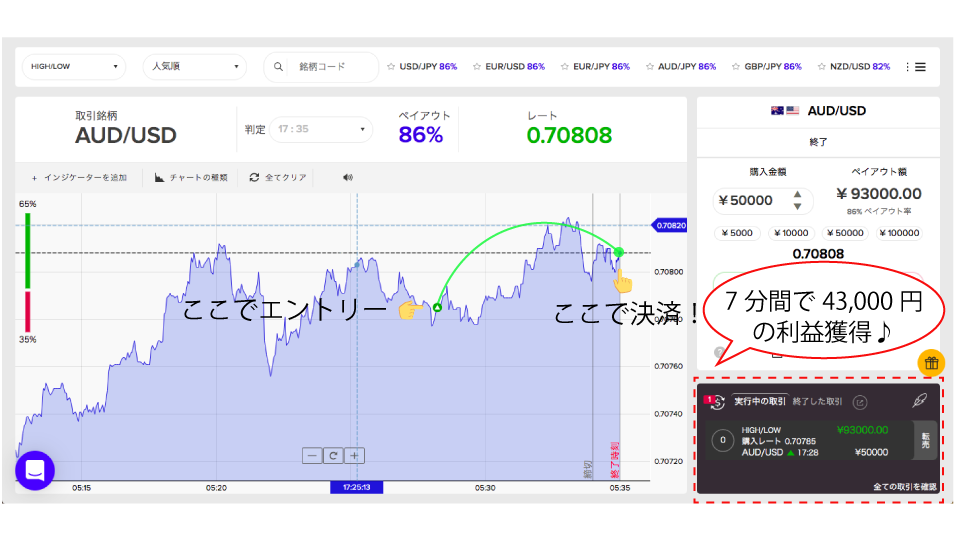
Task: Open the 人気順 sort order dropdown
Action: (195, 67)
